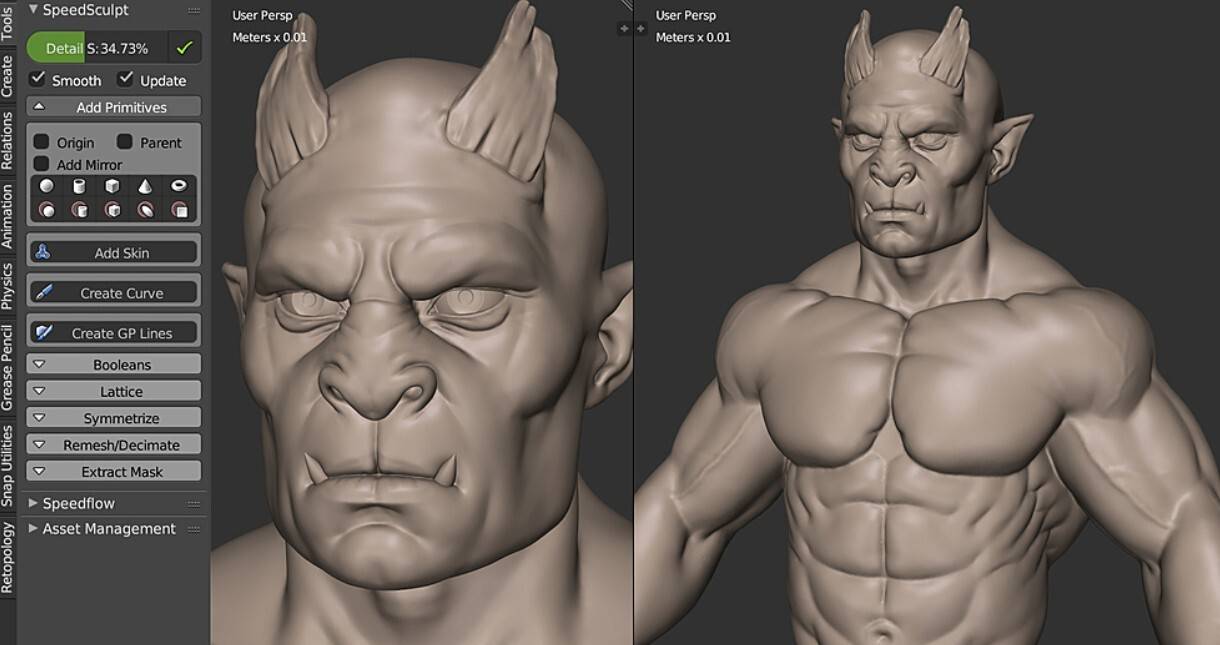Select the cone primitive icon
Viewport: 1220px width, 645px height.
[144, 186]
